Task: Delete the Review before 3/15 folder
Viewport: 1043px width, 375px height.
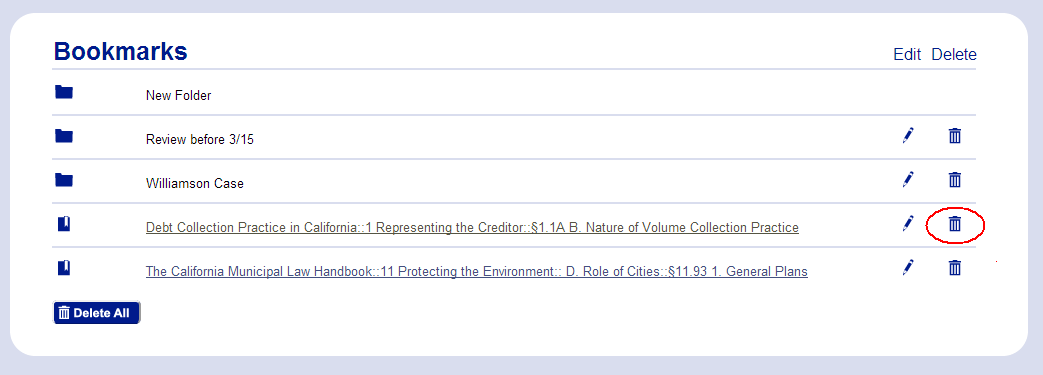Action: 955,136
